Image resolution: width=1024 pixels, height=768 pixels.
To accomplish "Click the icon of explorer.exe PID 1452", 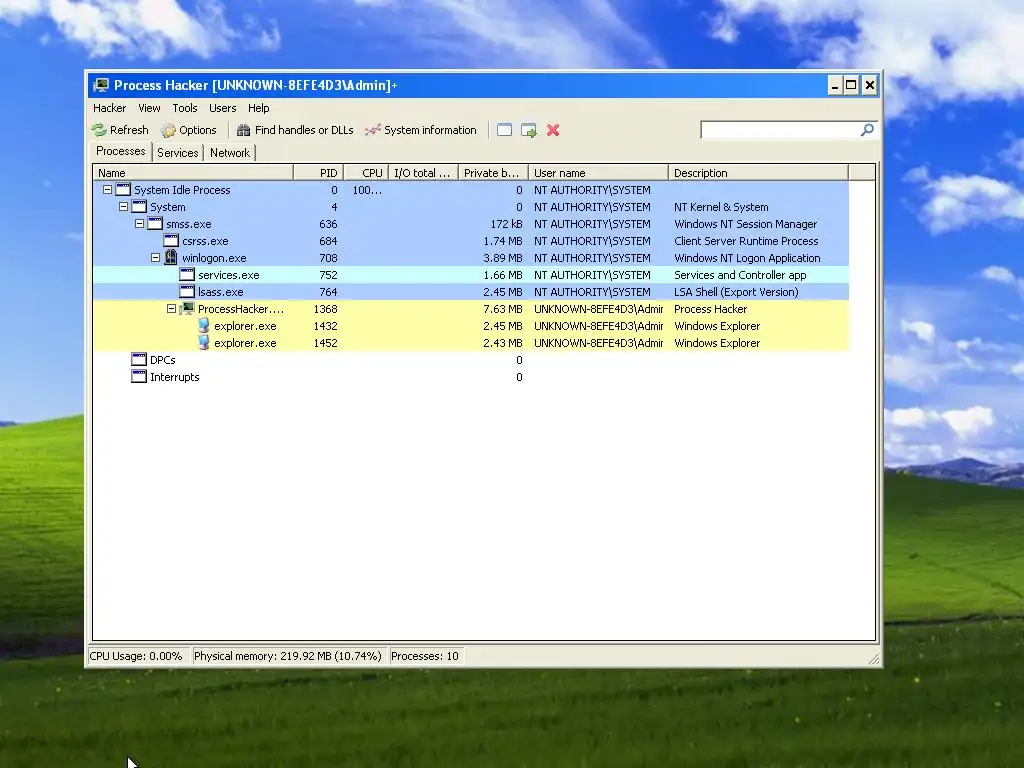I will tap(204, 343).
